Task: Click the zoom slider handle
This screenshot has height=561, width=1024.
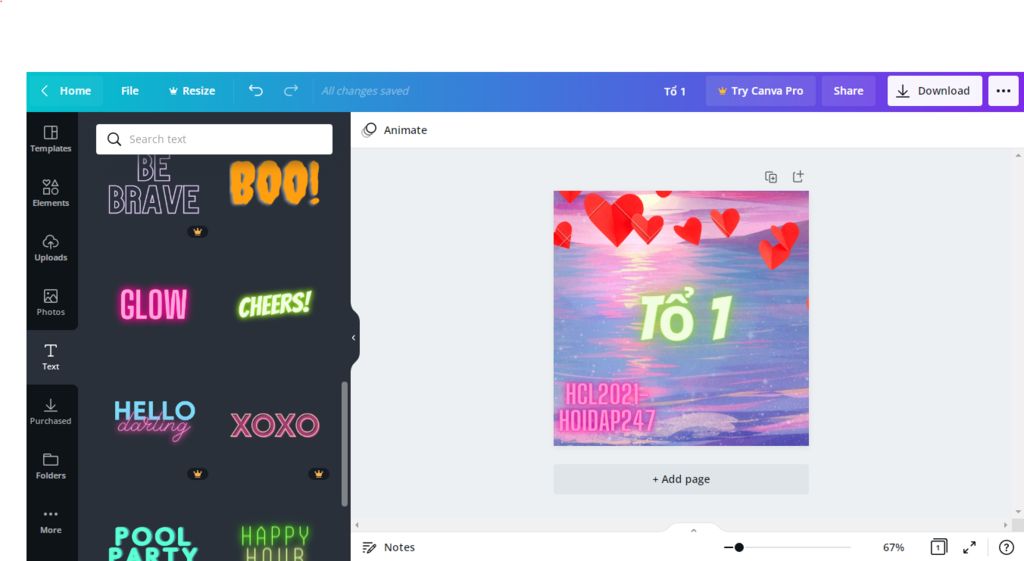Action: coord(739,547)
